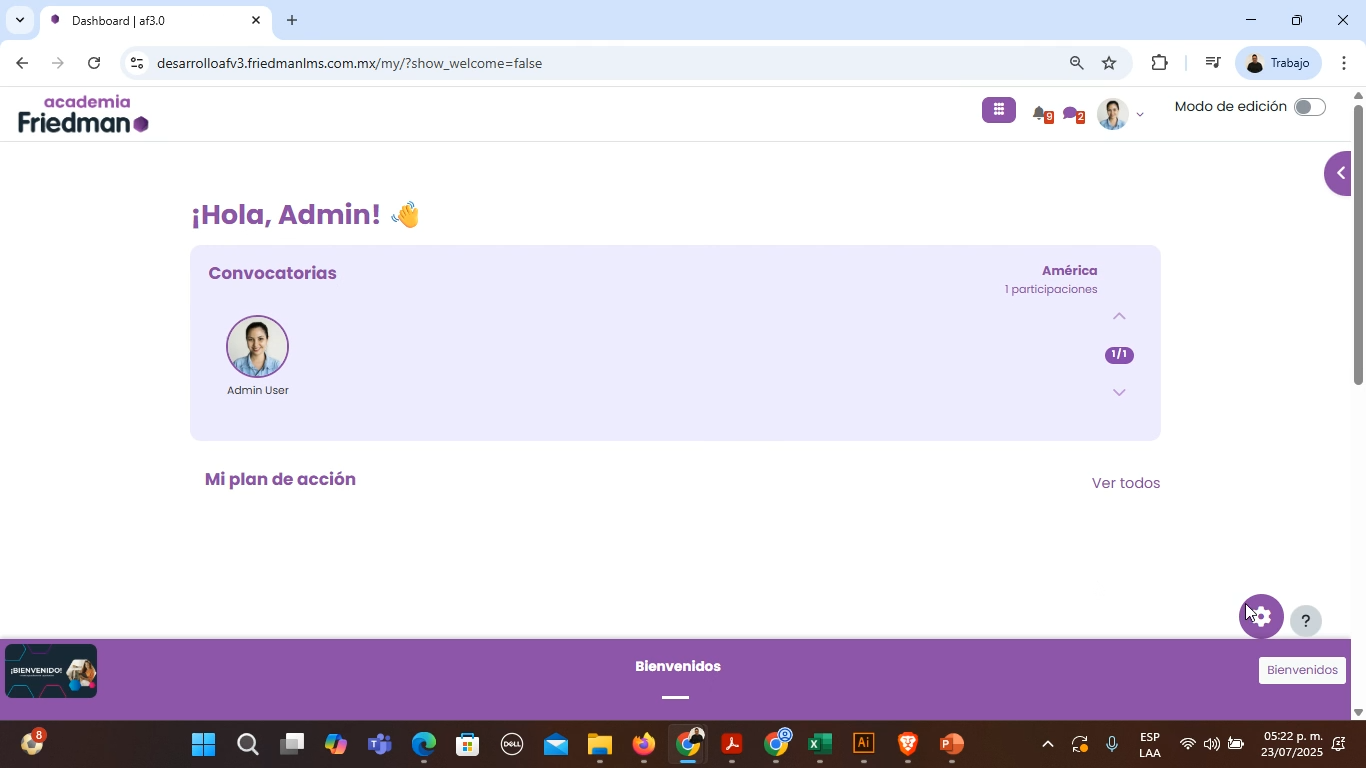Open a new browser tab
The width and height of the screenshot is (1366, 768).
[x=292, y=20]
